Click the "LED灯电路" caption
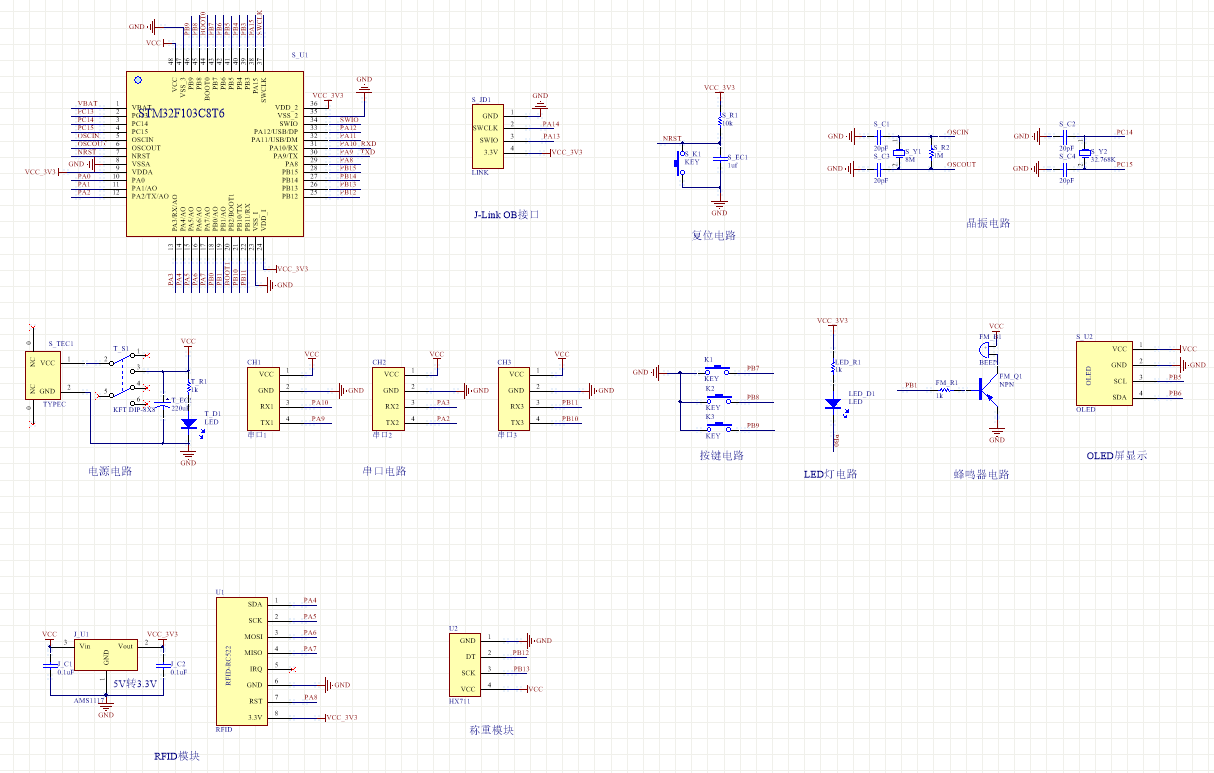The width and height of the screenshot is (1214, 773). coord(831,474)
